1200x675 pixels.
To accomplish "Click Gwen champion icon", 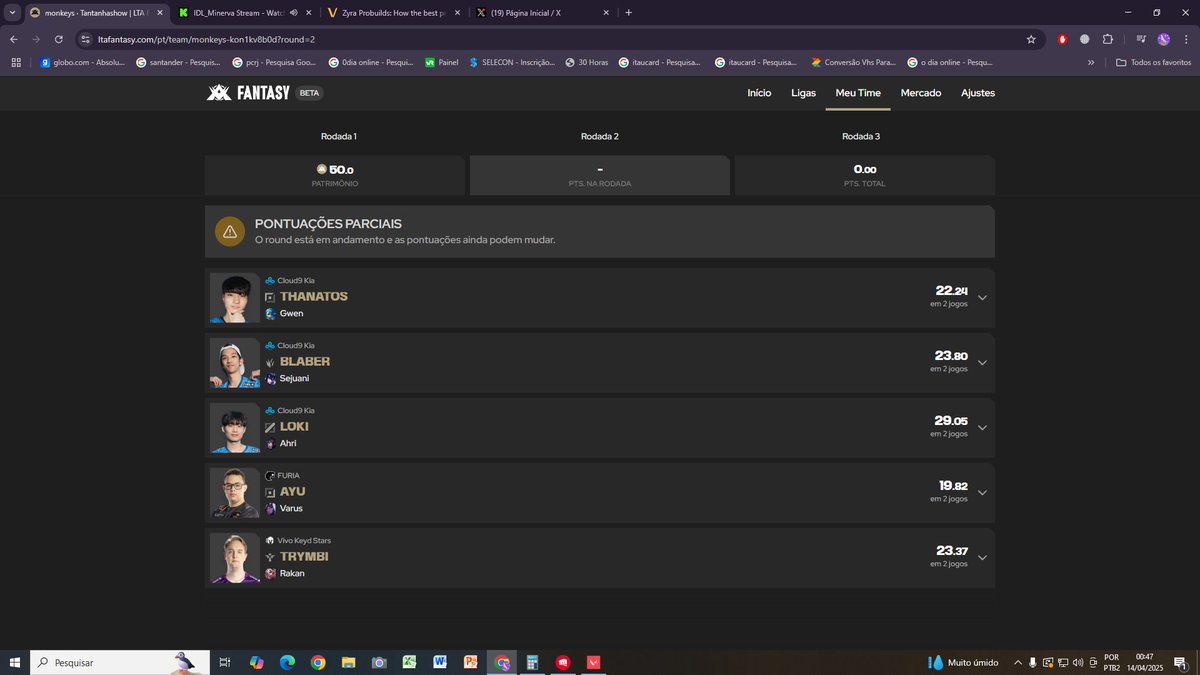I will click(x=270, y=313).
